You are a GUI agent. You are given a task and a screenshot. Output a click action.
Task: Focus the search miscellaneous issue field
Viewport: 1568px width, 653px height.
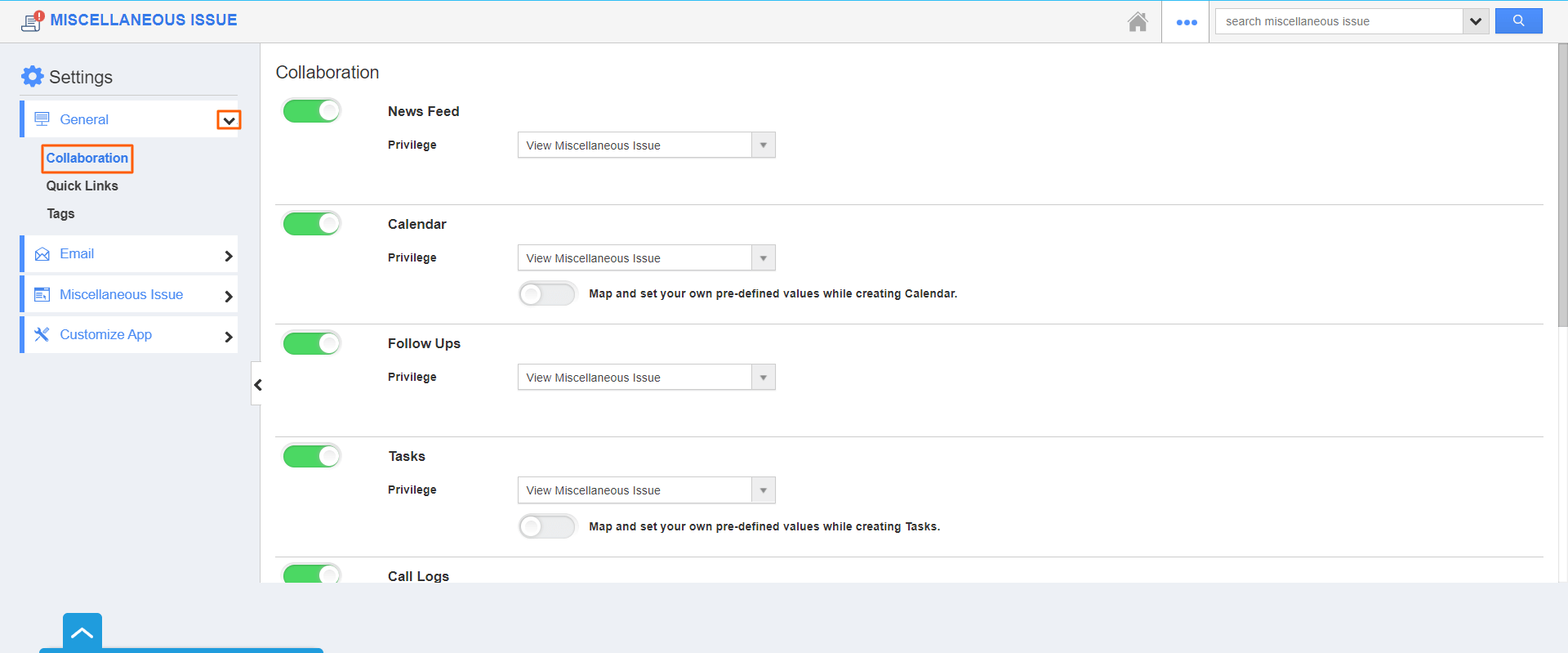pos(1339,21)
